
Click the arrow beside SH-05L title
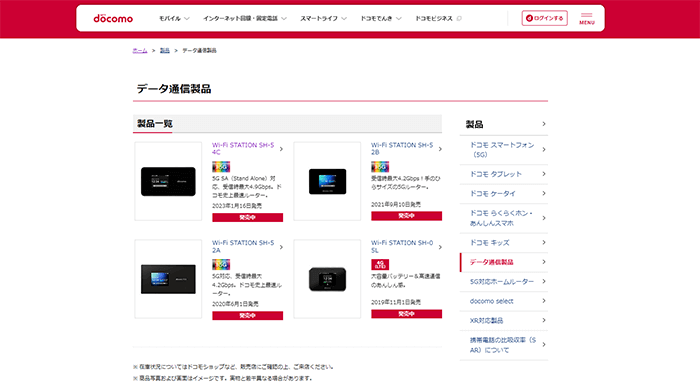click(x=440, y=247)
